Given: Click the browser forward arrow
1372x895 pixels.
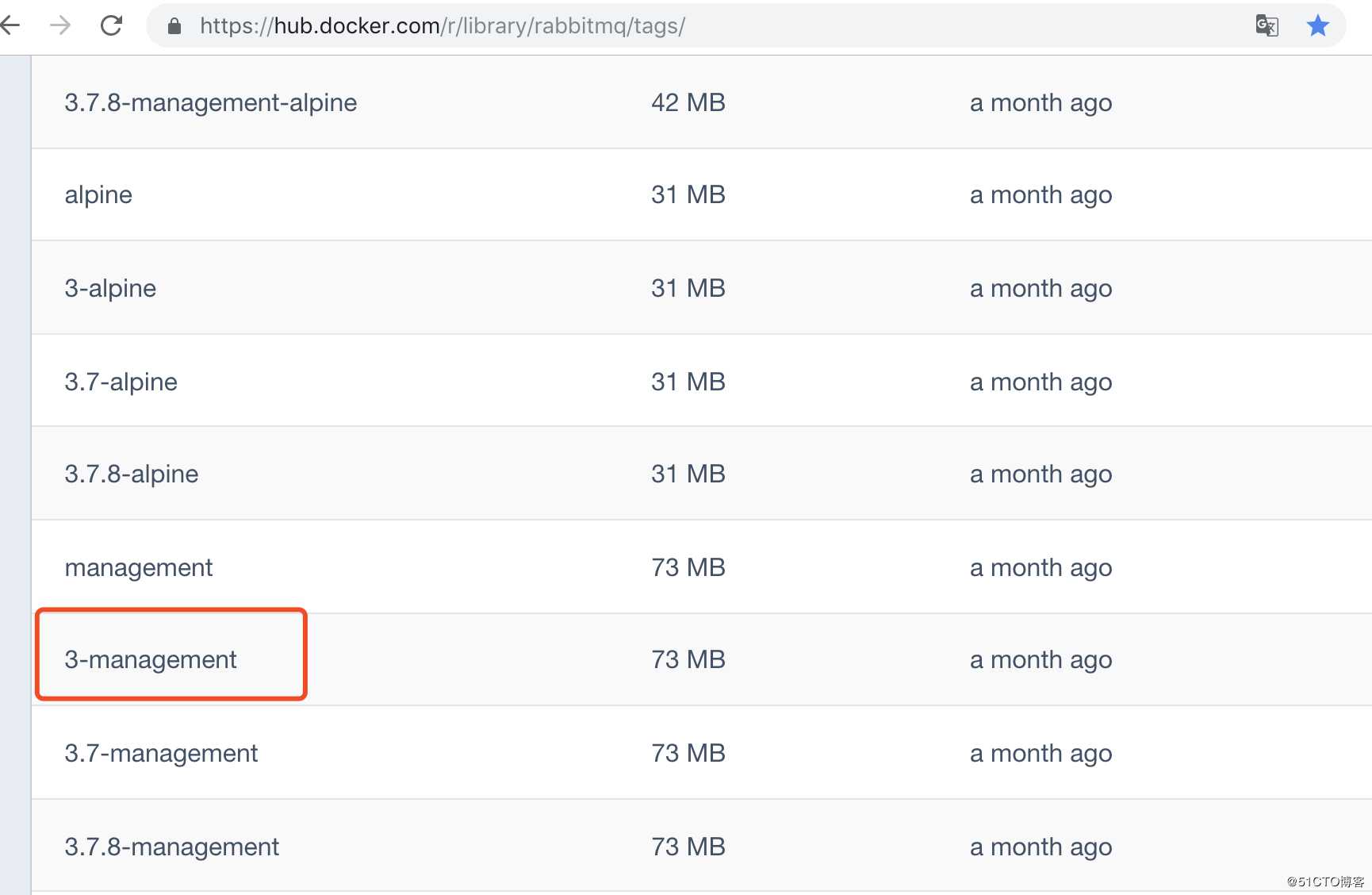Looking at the screenshot, I should [60, 25].
